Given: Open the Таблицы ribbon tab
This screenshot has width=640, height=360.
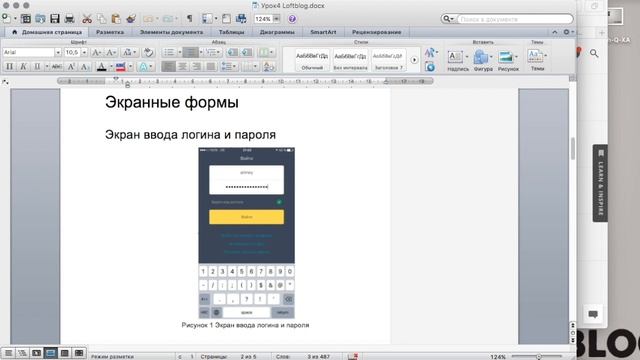Looking at the screenshot, I should coord(231,32).
